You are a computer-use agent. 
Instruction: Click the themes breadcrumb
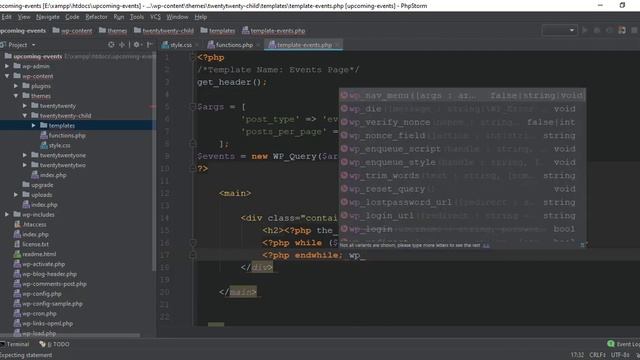coord(113,31)
